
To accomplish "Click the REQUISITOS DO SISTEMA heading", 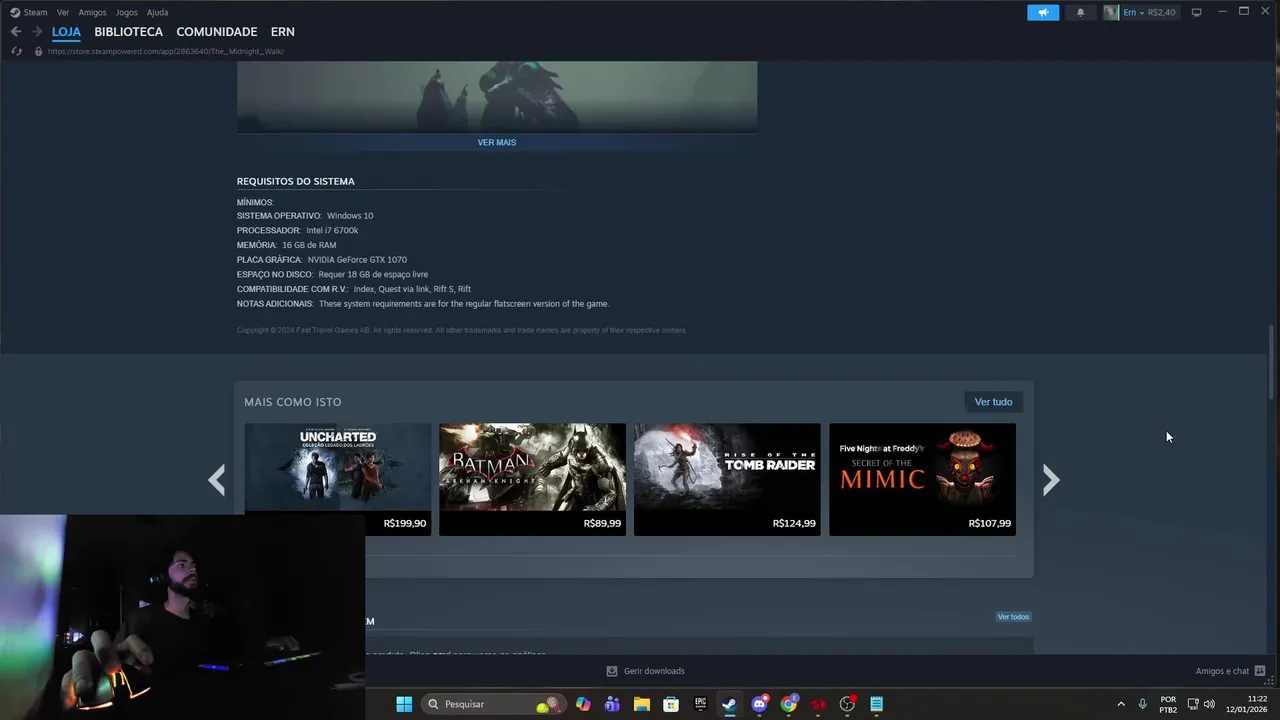I will pos(295,181).
